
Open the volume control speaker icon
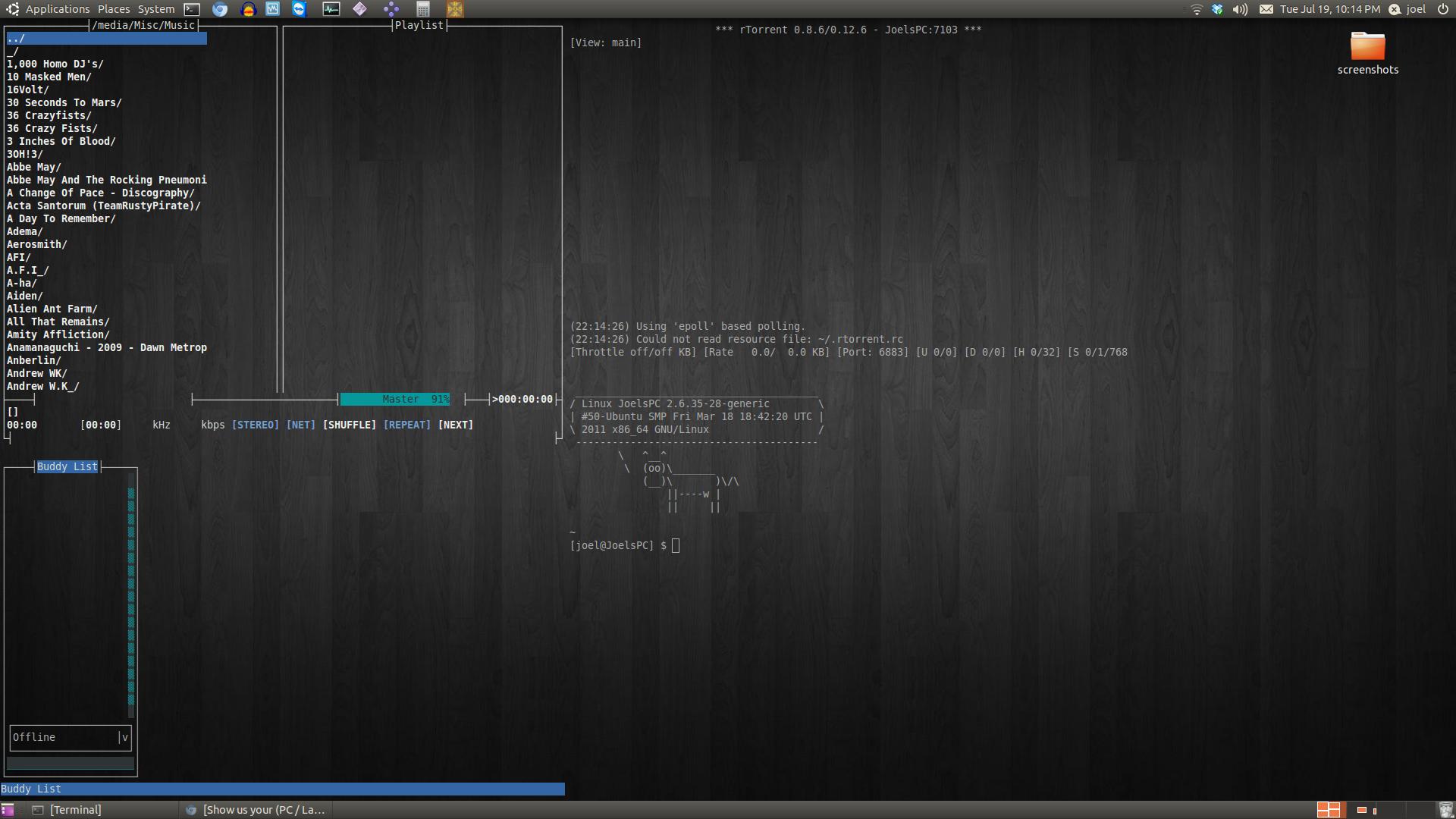click(x=1240, y=9)
